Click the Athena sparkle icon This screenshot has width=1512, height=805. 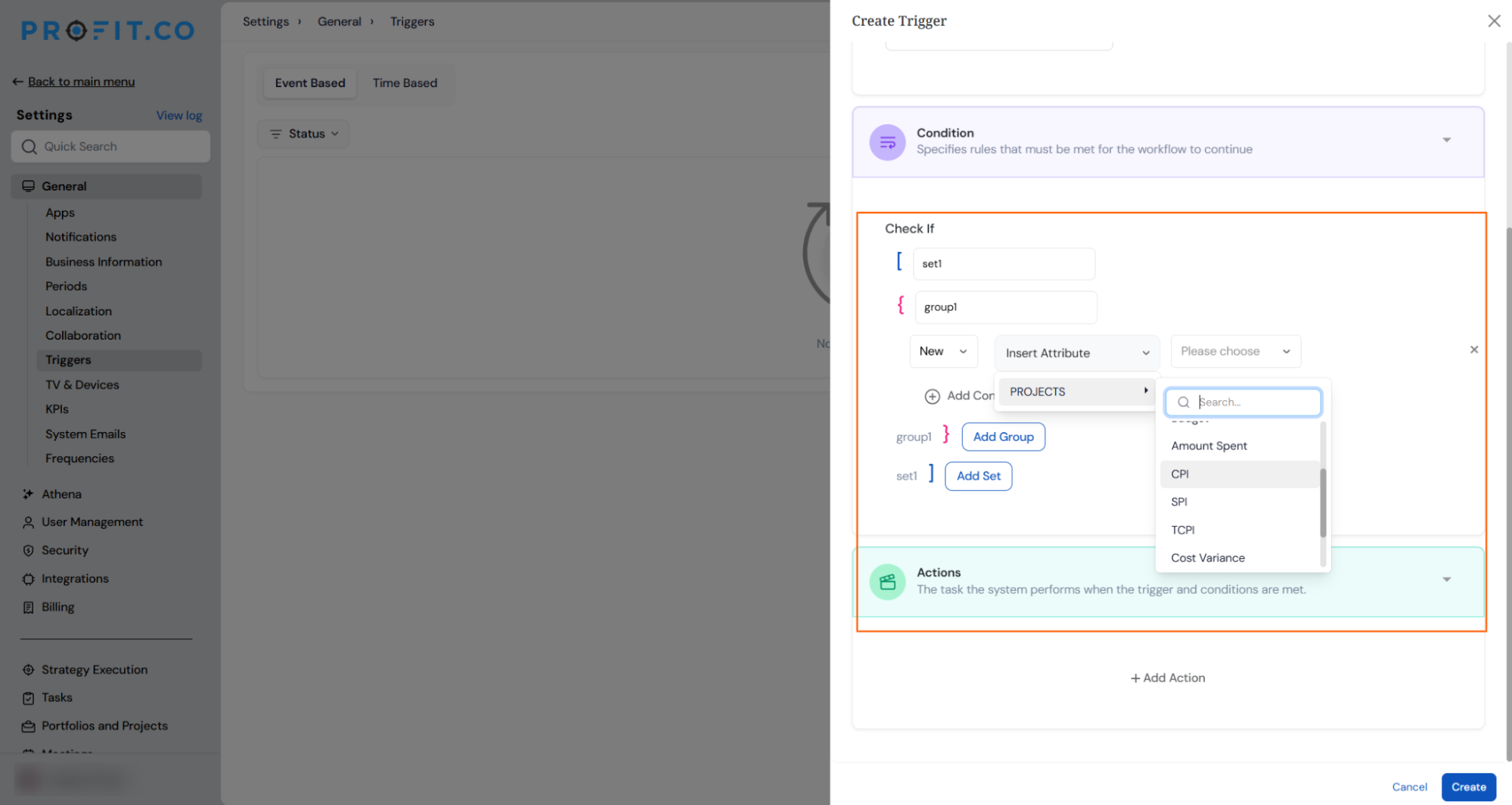click(28, 494)
